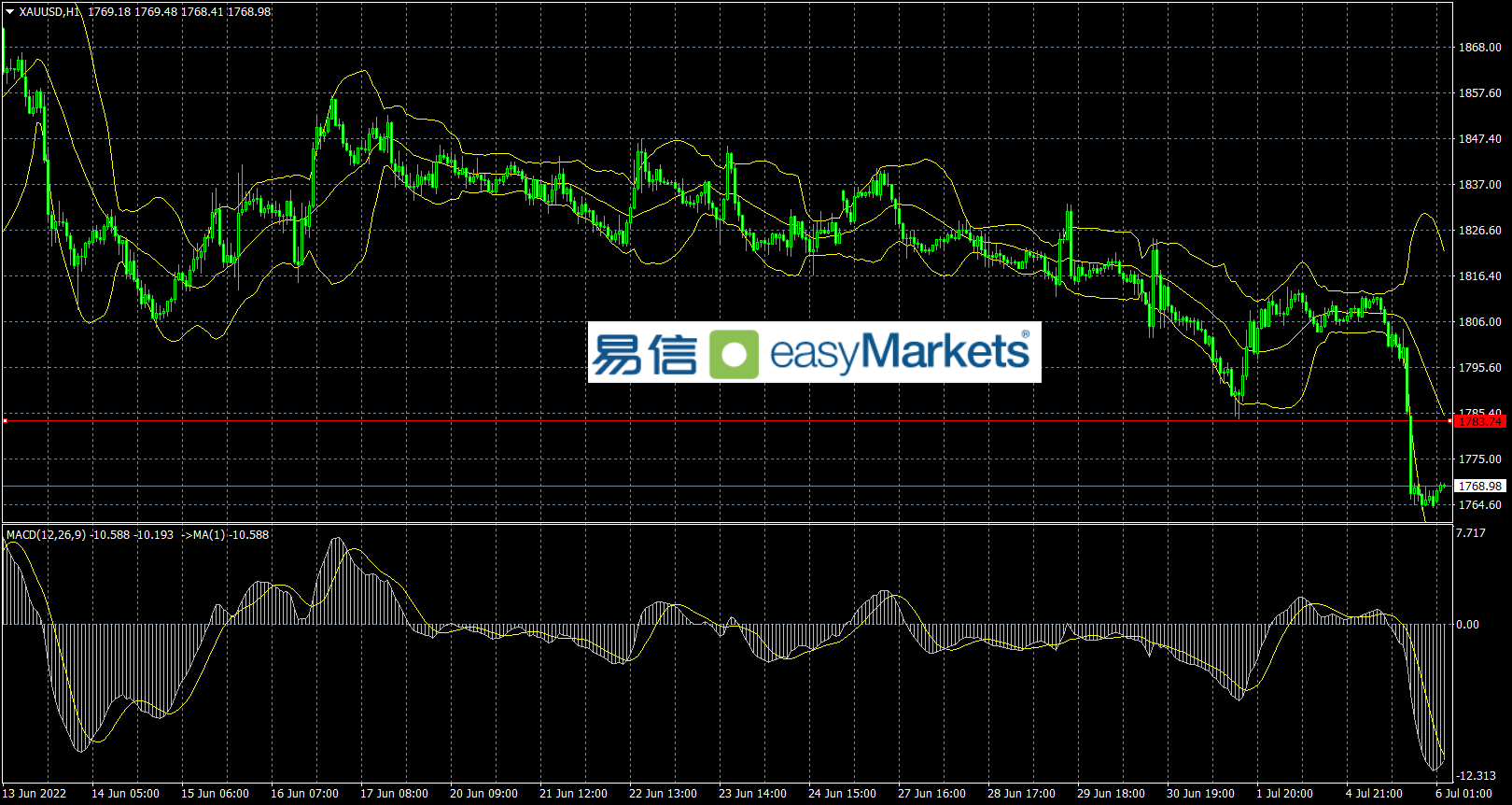Screen dimensions: 1512x805
Task: Click the MACD(12,26,9) indicator label
Action: click(x=47, y=535)
